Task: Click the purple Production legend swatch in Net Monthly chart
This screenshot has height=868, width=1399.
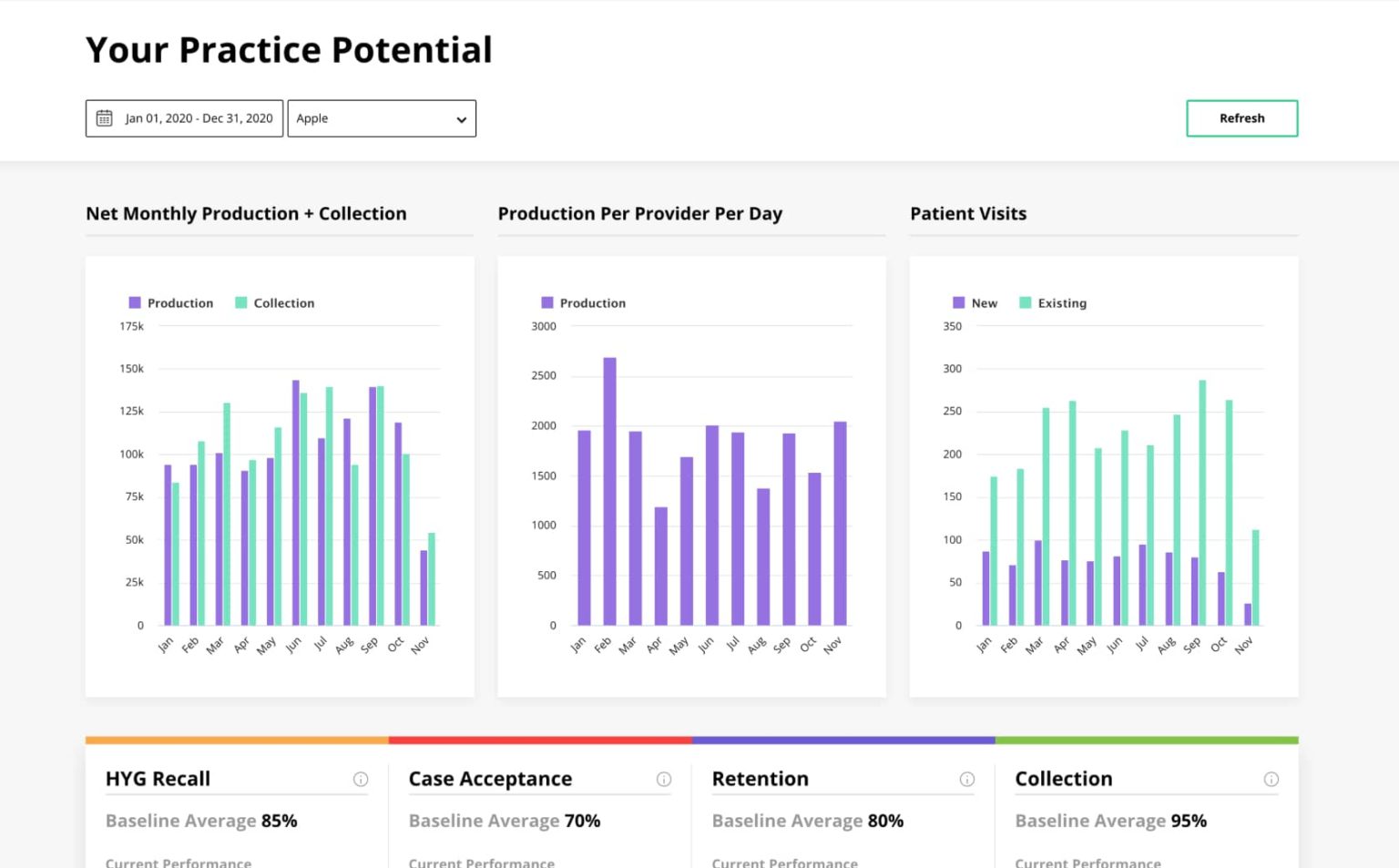Action: (x=135, y=302)
